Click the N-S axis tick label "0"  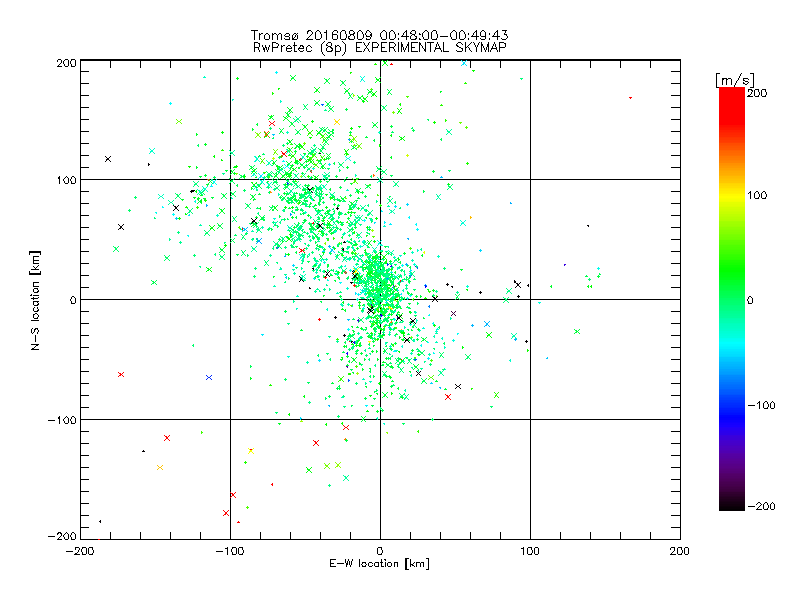tap(73, 300)
